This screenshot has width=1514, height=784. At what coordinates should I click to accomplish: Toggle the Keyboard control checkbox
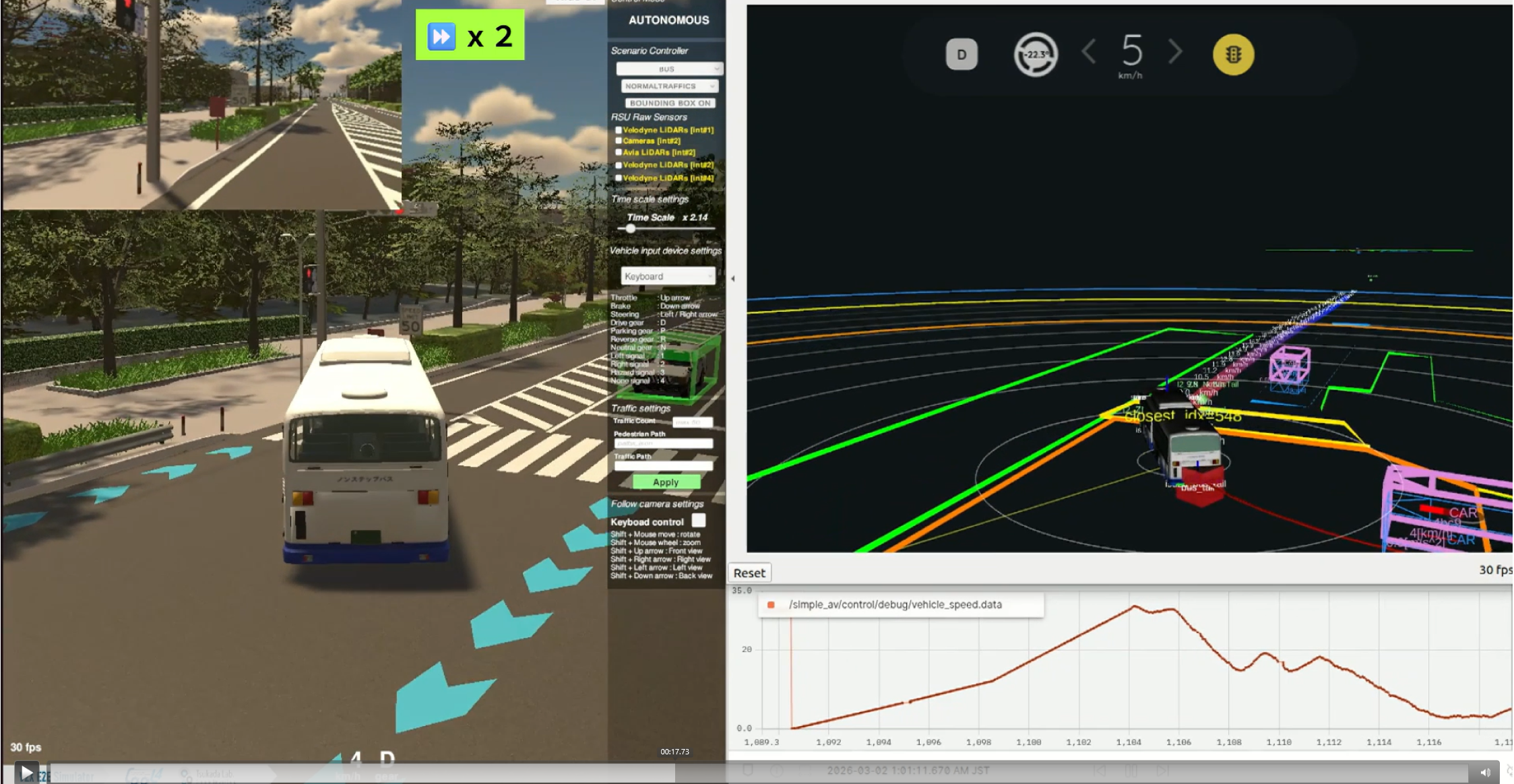699,521
